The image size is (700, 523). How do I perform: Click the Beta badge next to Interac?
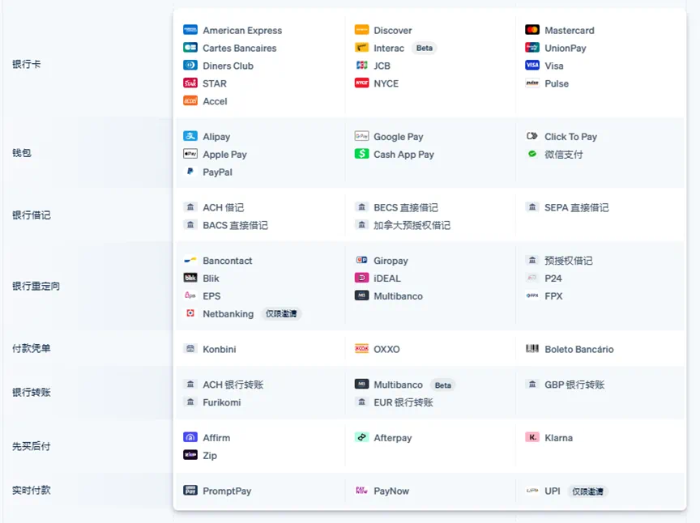click(425, 48)
